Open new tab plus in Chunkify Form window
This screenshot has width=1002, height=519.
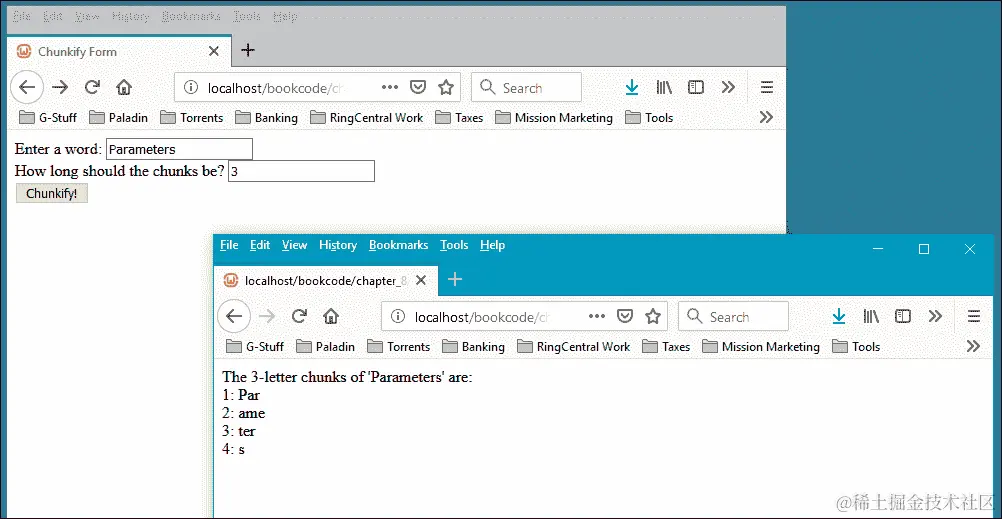pos(248,50)
